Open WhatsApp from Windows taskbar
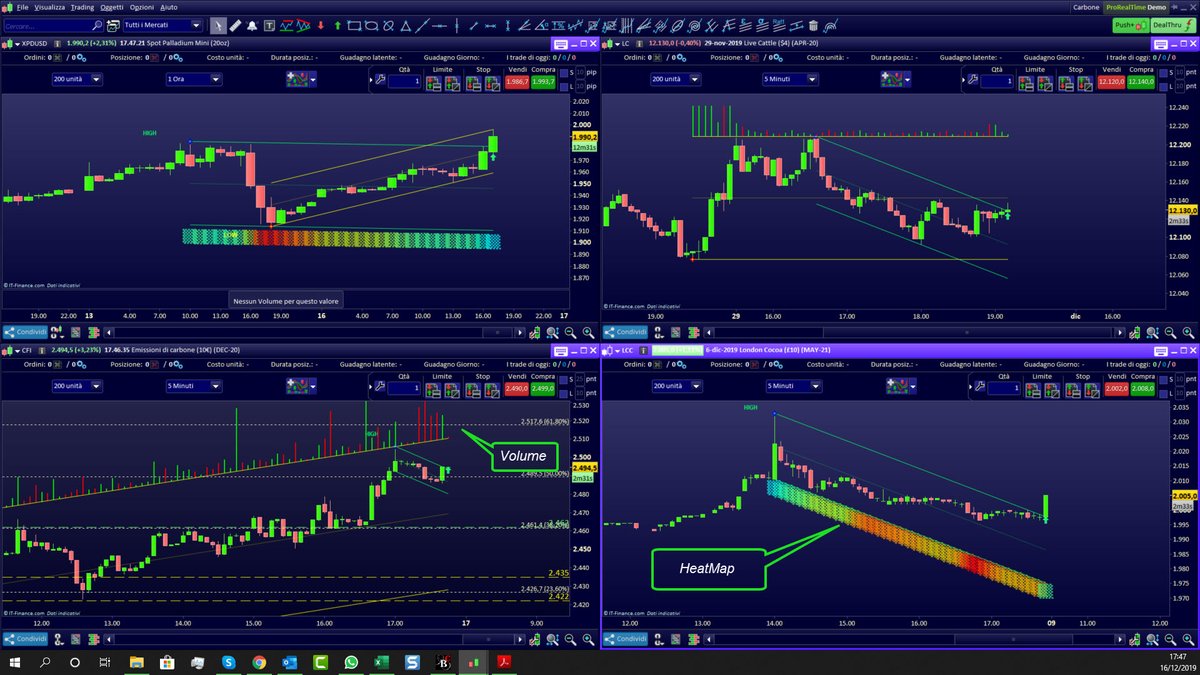Screen dimensions: 1200x675 tap(351, 662)
